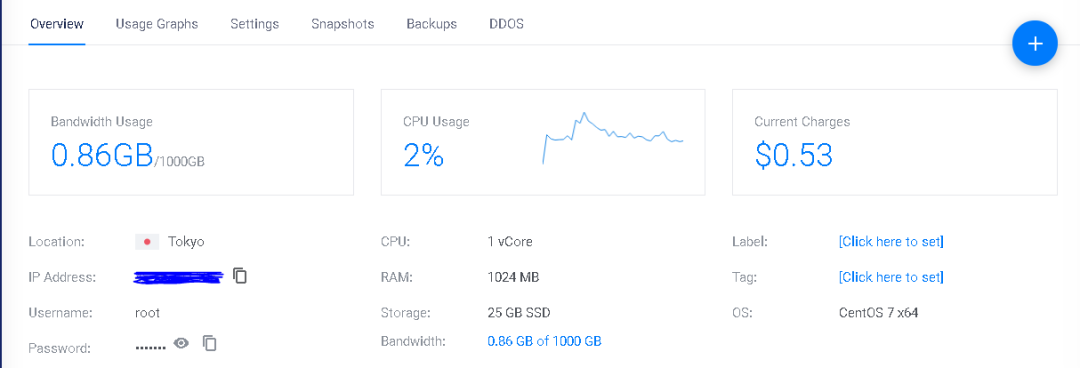Reveal password with the eye icon
This screenshot has height=368, width=1080.
pos(181,343)
